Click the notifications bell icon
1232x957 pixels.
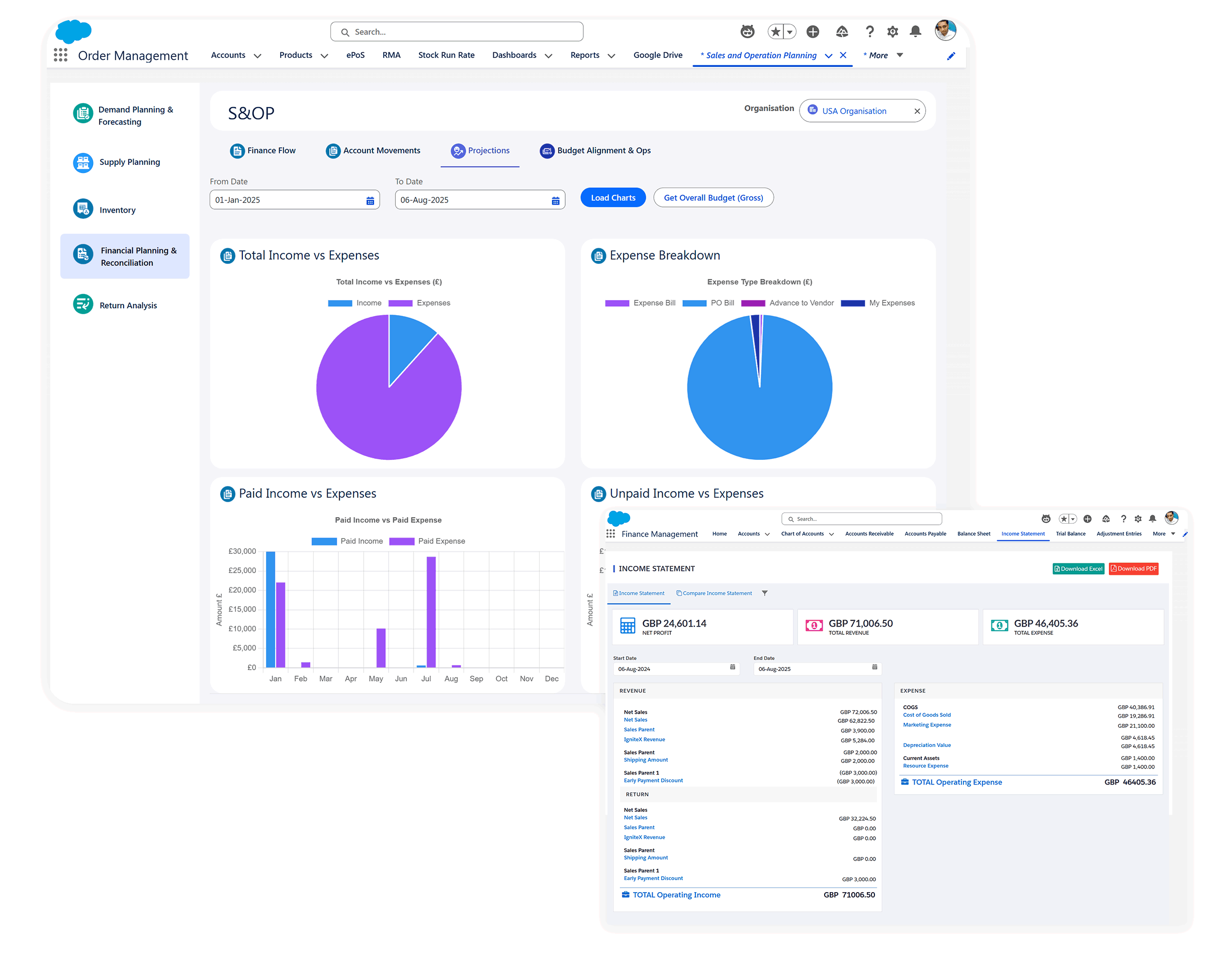(915, 32)
